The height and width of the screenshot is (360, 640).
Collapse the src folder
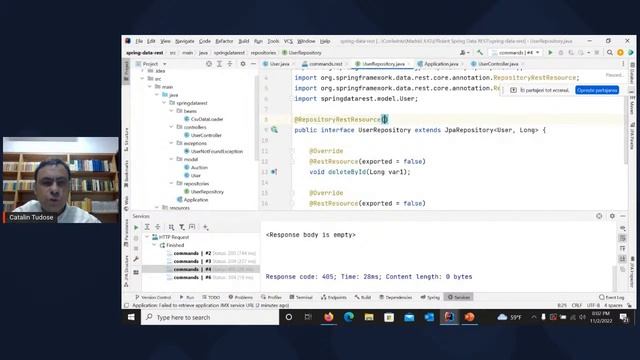pos(143,79)
